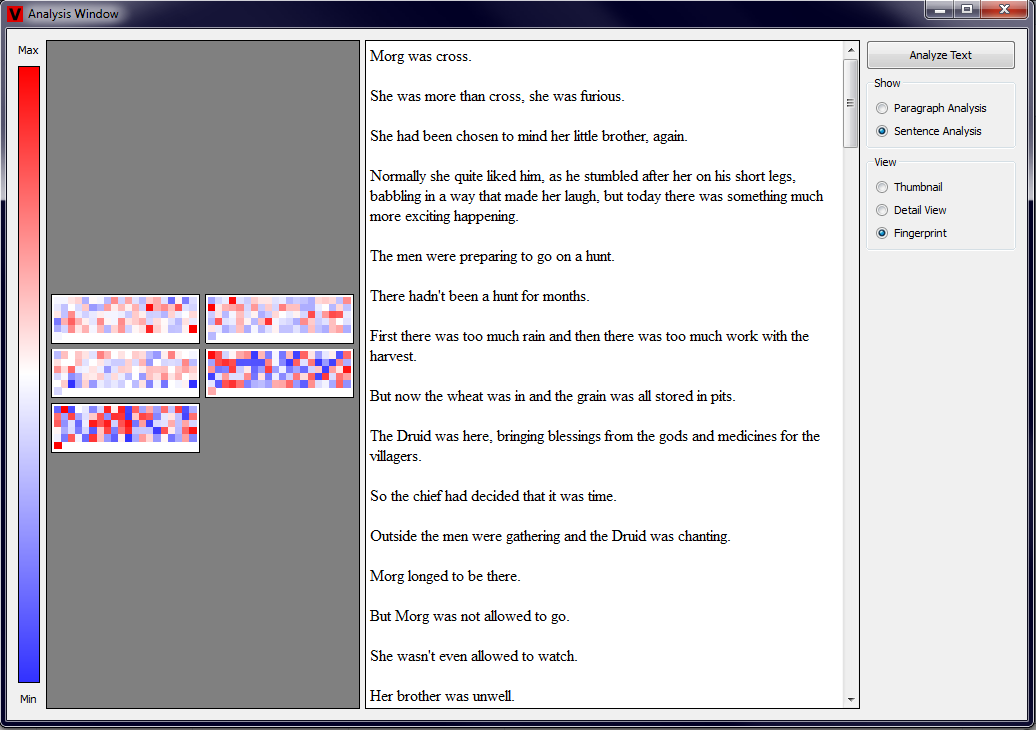Select Sentence Analysis radio option
Viewport: 1036px width, 730px height.
pyautogui.click(x=881, y=131)
